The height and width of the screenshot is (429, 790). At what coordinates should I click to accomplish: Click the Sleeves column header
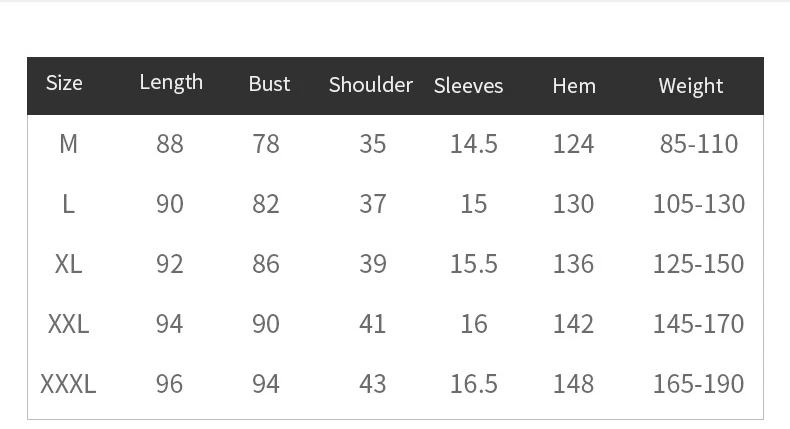[x=468, y=86]
